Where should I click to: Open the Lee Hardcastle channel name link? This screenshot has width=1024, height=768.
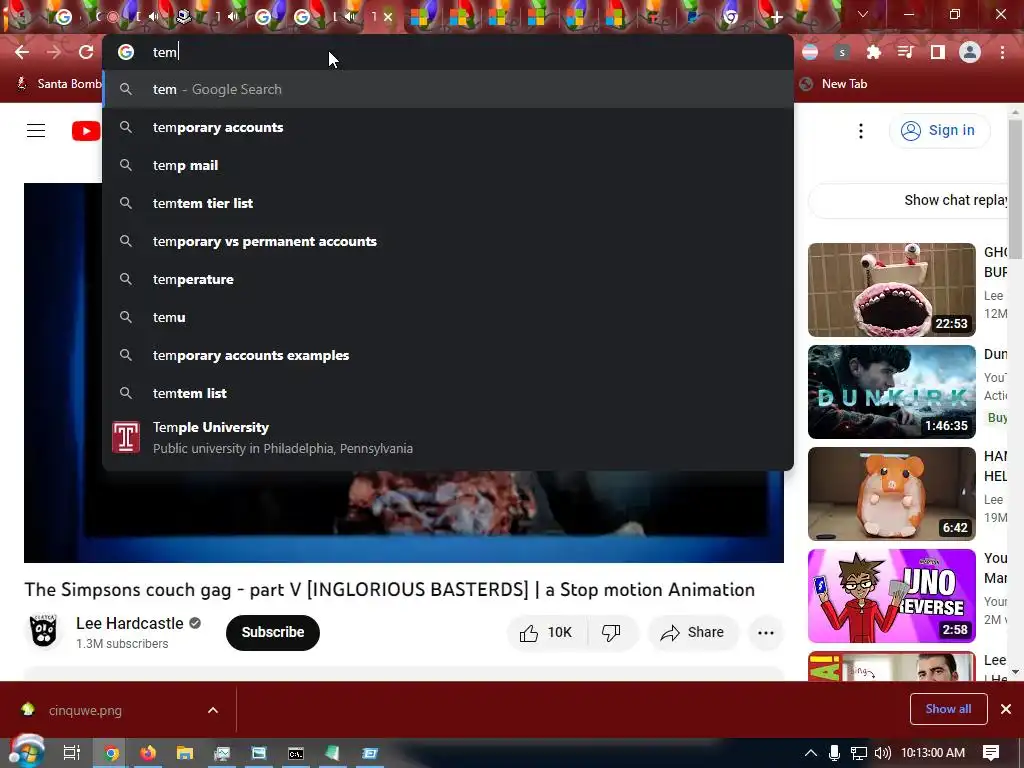pyautogui.click(x=129, y=623)
